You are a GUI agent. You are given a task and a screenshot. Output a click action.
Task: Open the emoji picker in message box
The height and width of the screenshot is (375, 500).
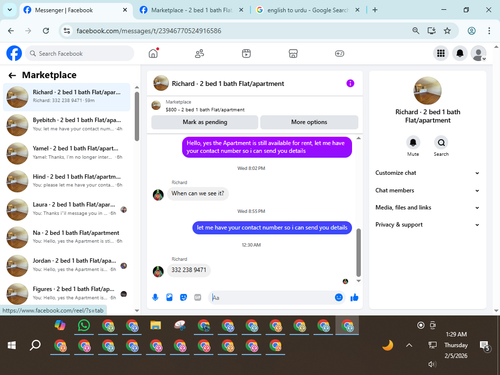click(x=339, y=297)
